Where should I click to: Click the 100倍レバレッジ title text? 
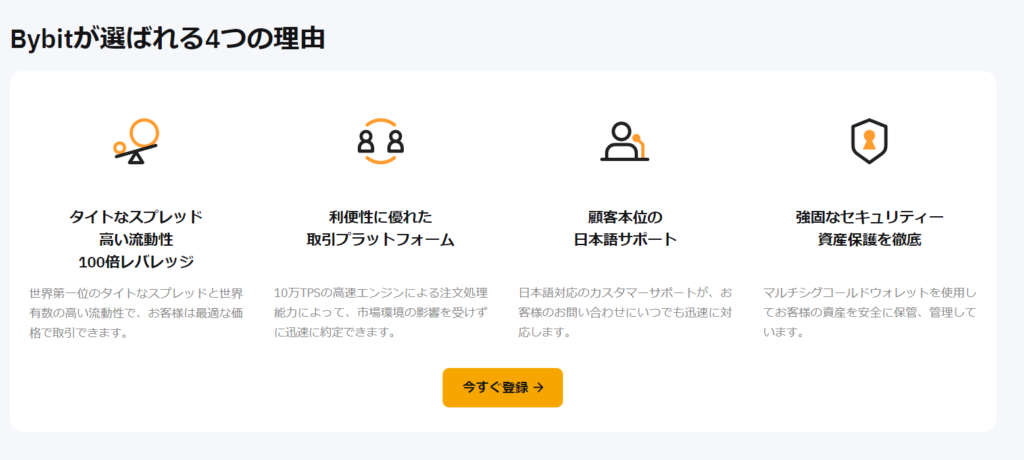[136, 262]
